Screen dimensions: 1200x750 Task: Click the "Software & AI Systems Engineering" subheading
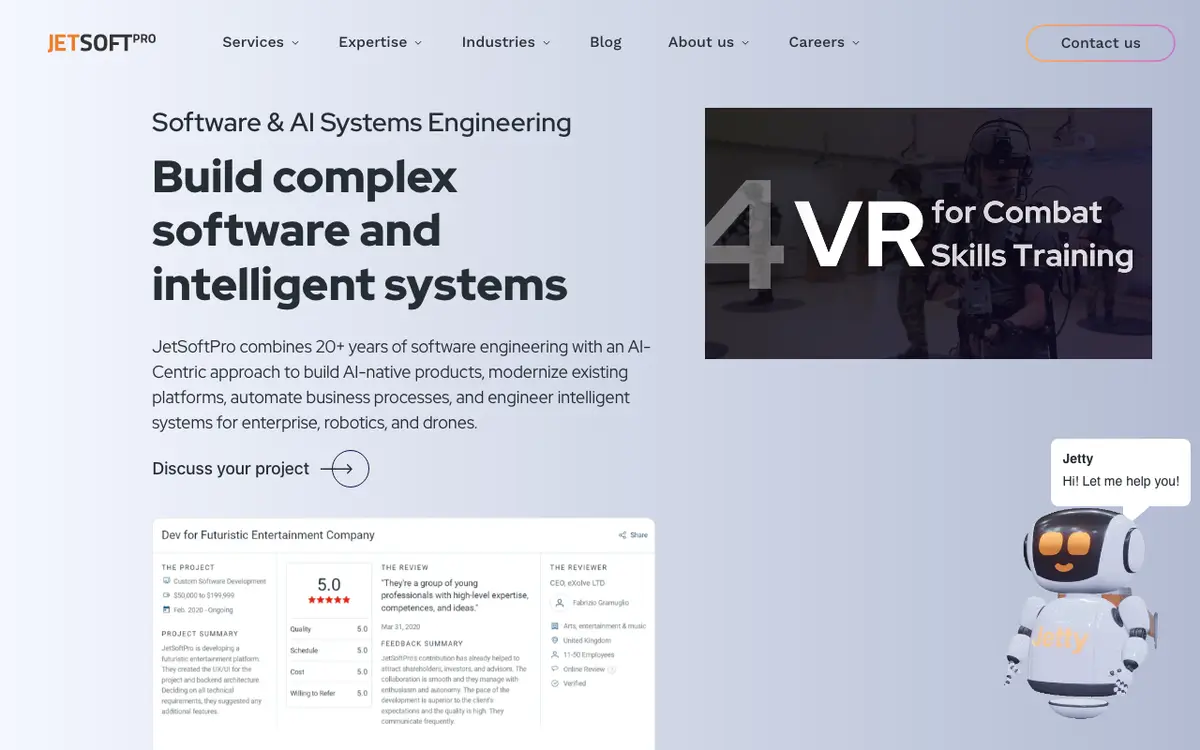pos(362,123)
